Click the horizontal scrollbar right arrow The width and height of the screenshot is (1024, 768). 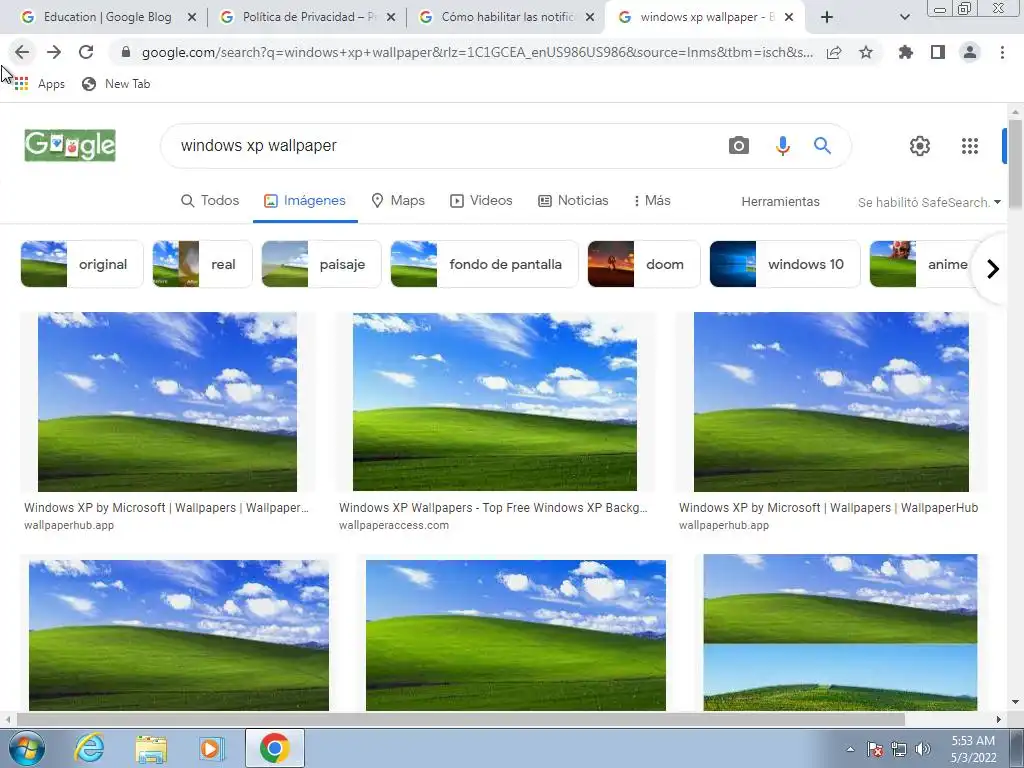point(999,719)
